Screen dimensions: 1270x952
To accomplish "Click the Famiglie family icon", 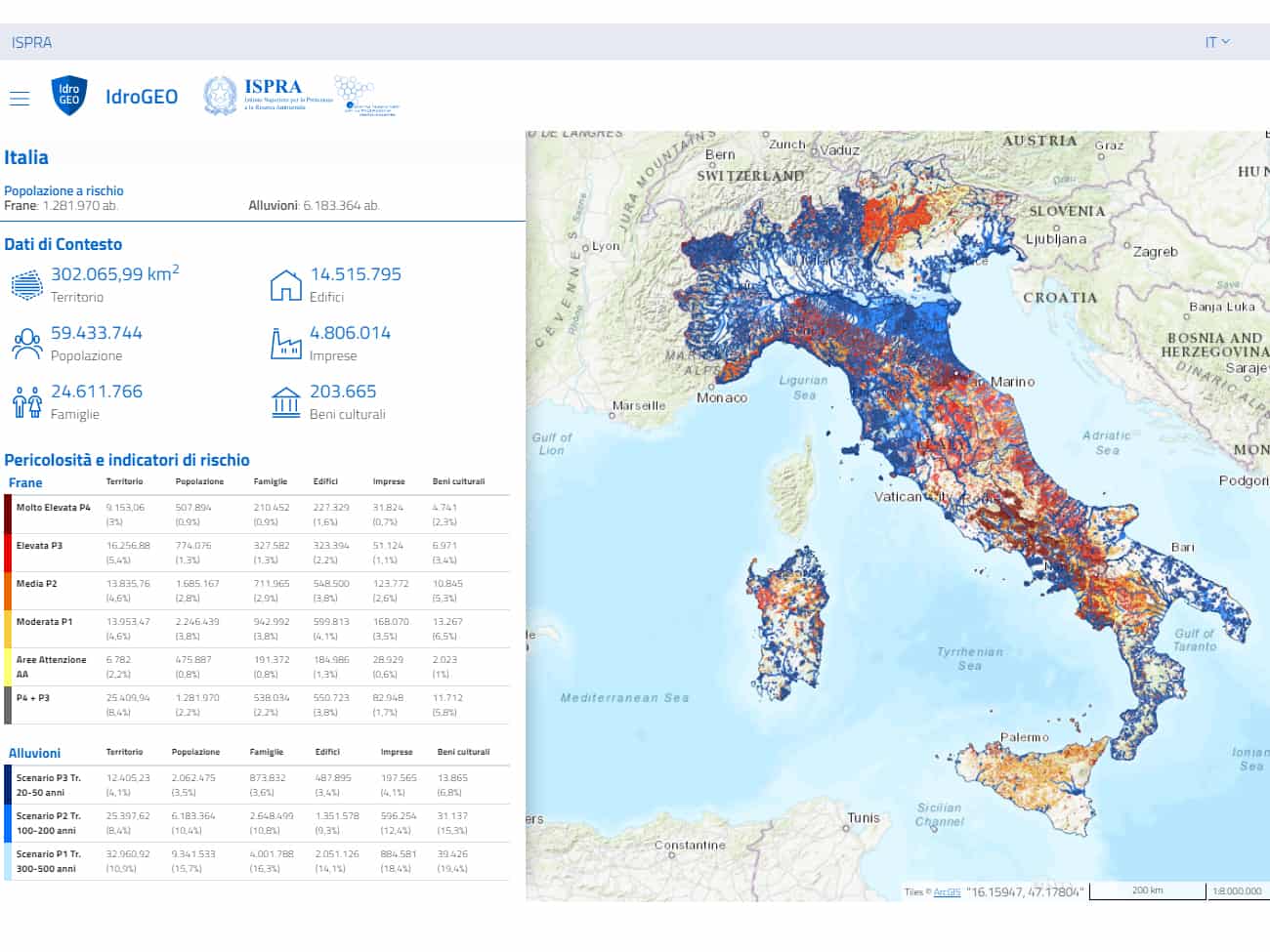I will pyautogui.click(x=27, y=402).
